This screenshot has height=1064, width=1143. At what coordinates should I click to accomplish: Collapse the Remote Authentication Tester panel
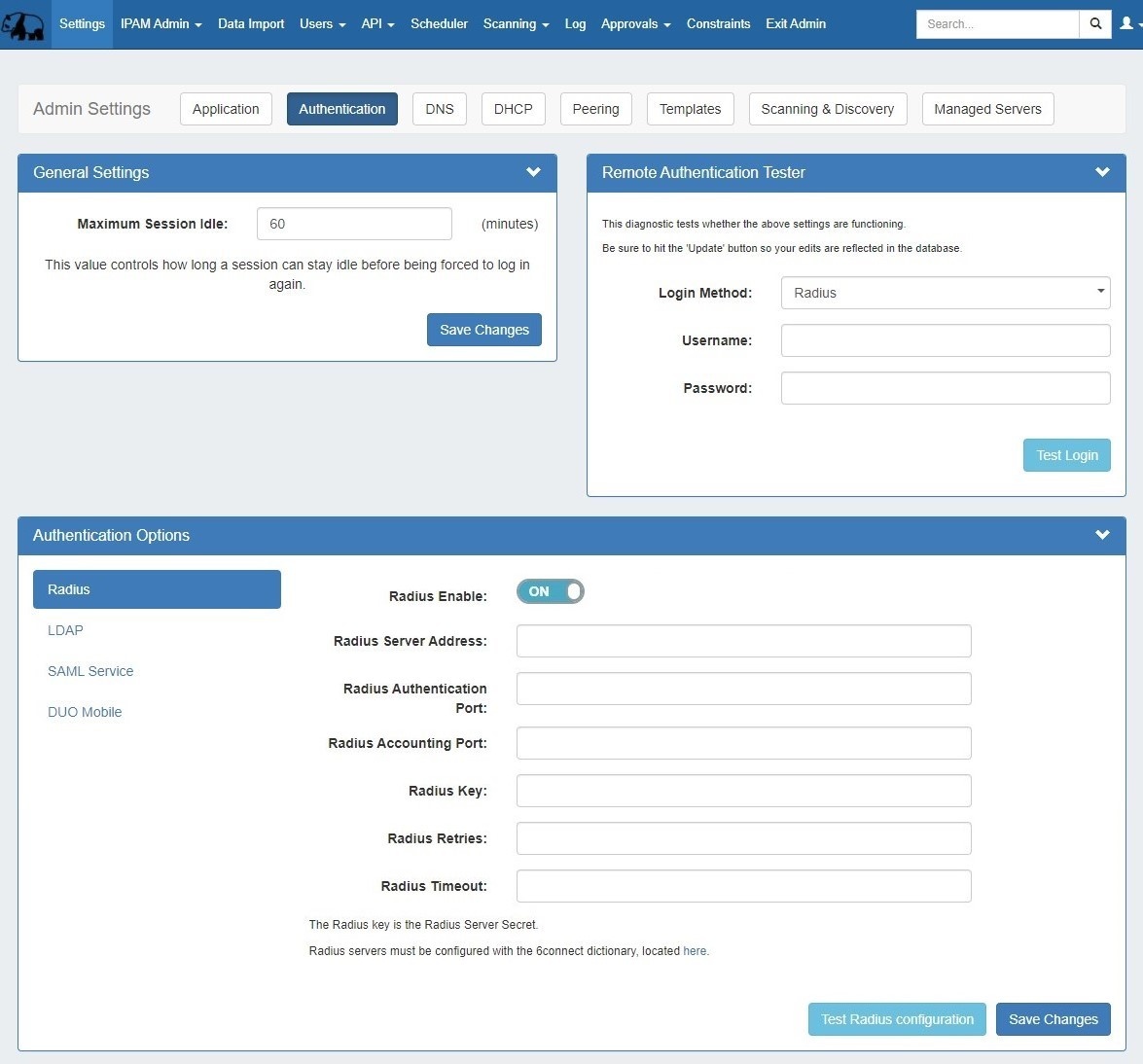(1102, 172)
